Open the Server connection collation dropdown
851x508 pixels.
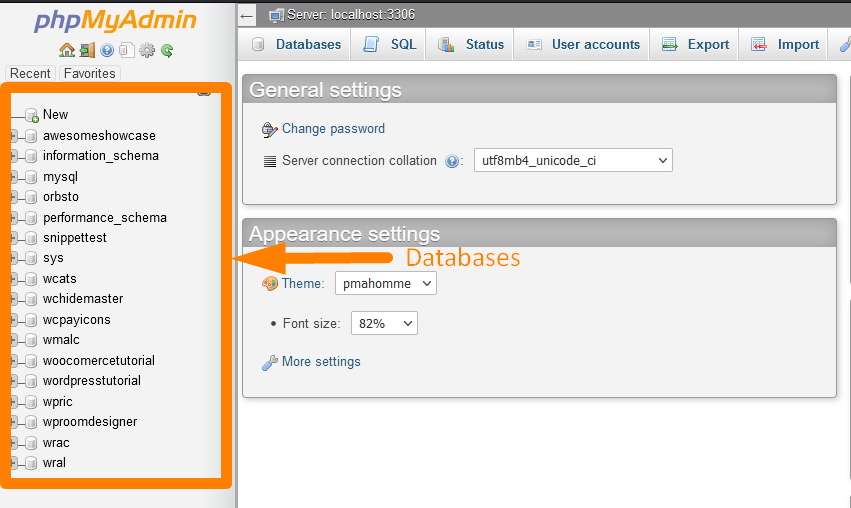click(x=573, y=161)
